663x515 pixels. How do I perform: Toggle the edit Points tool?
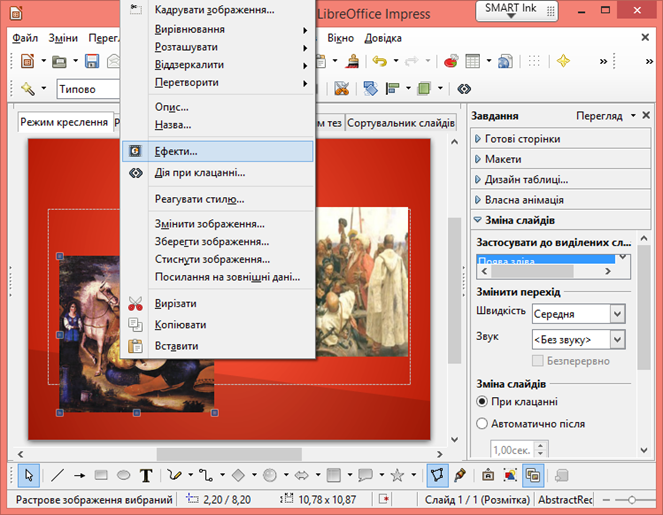point(437,475)
